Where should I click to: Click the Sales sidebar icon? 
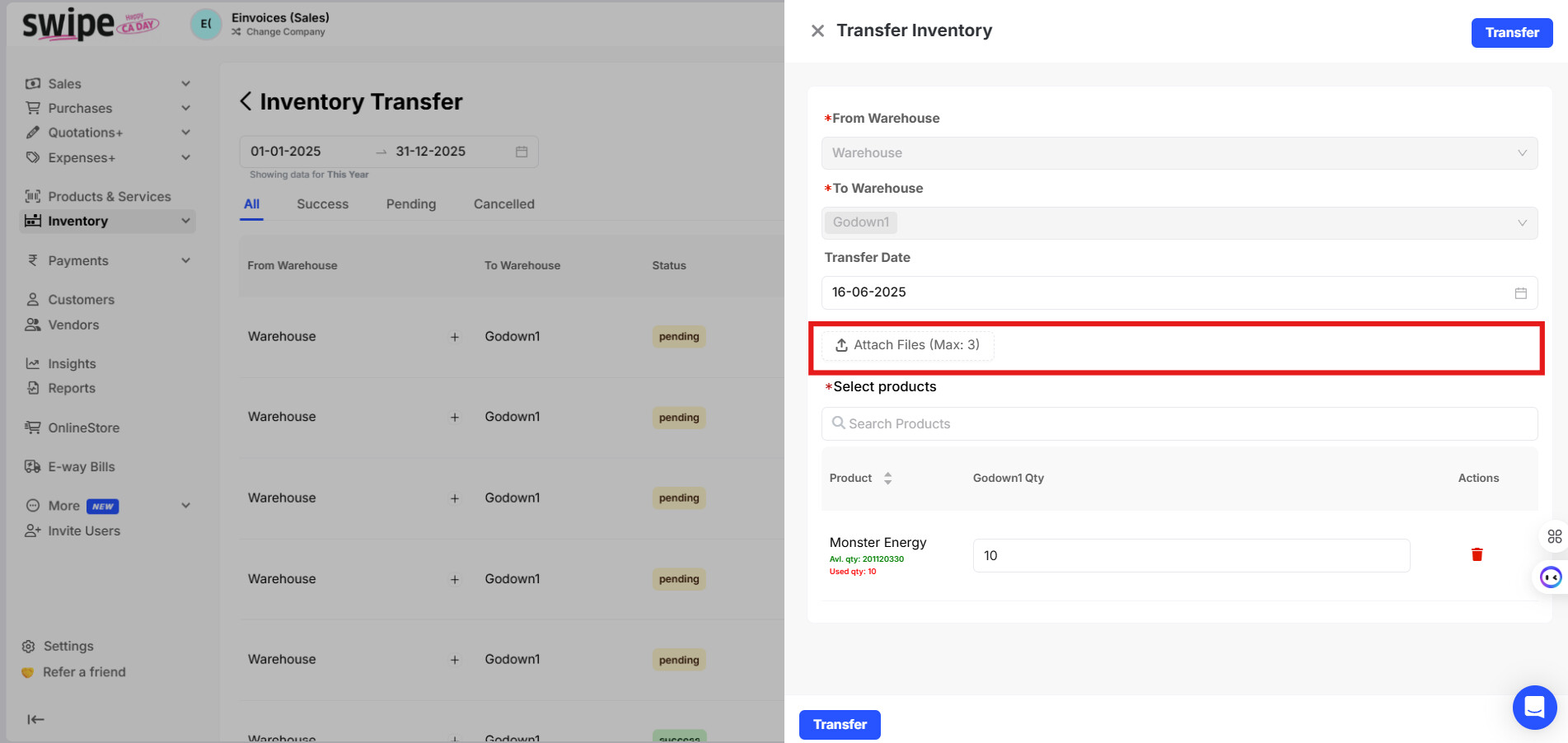click(33, 83)
